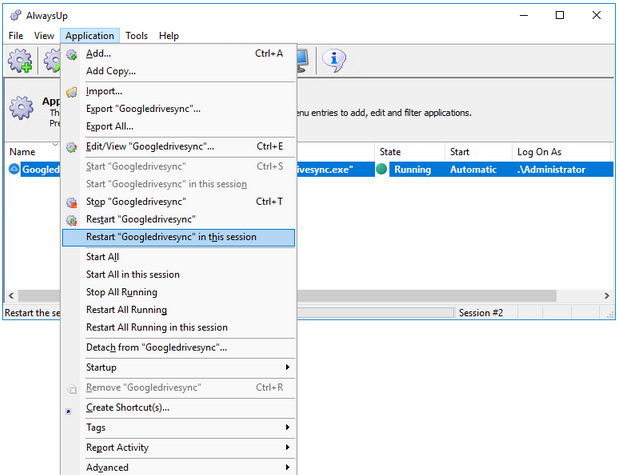
Task: Maximize the AlwaysUp window
Action: click(560, 15)
